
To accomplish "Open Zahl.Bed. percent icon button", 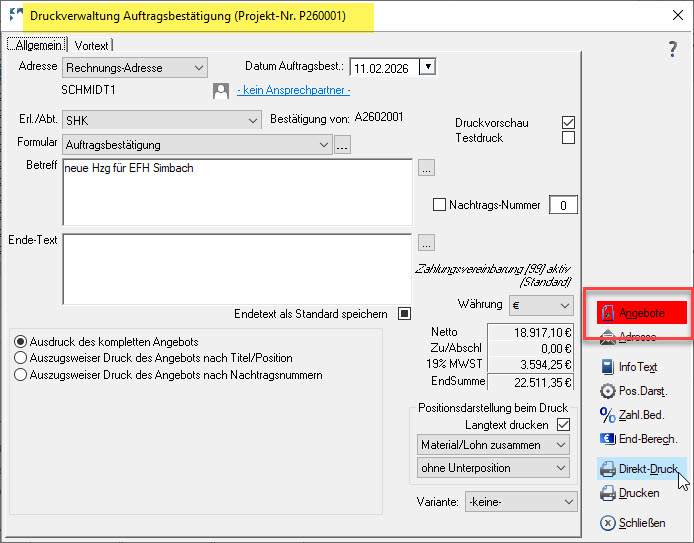I will click(x=632, y=415).
